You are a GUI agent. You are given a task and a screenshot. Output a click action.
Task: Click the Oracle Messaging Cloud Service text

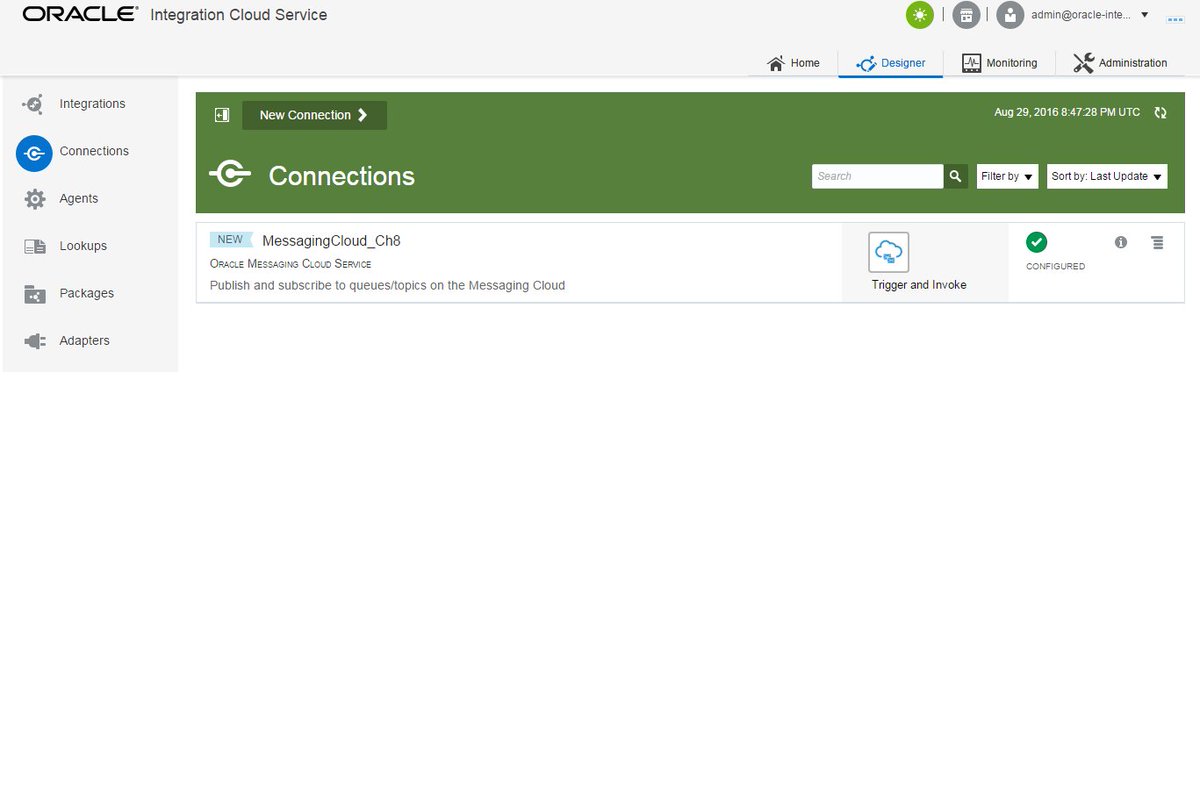(290, 264)
